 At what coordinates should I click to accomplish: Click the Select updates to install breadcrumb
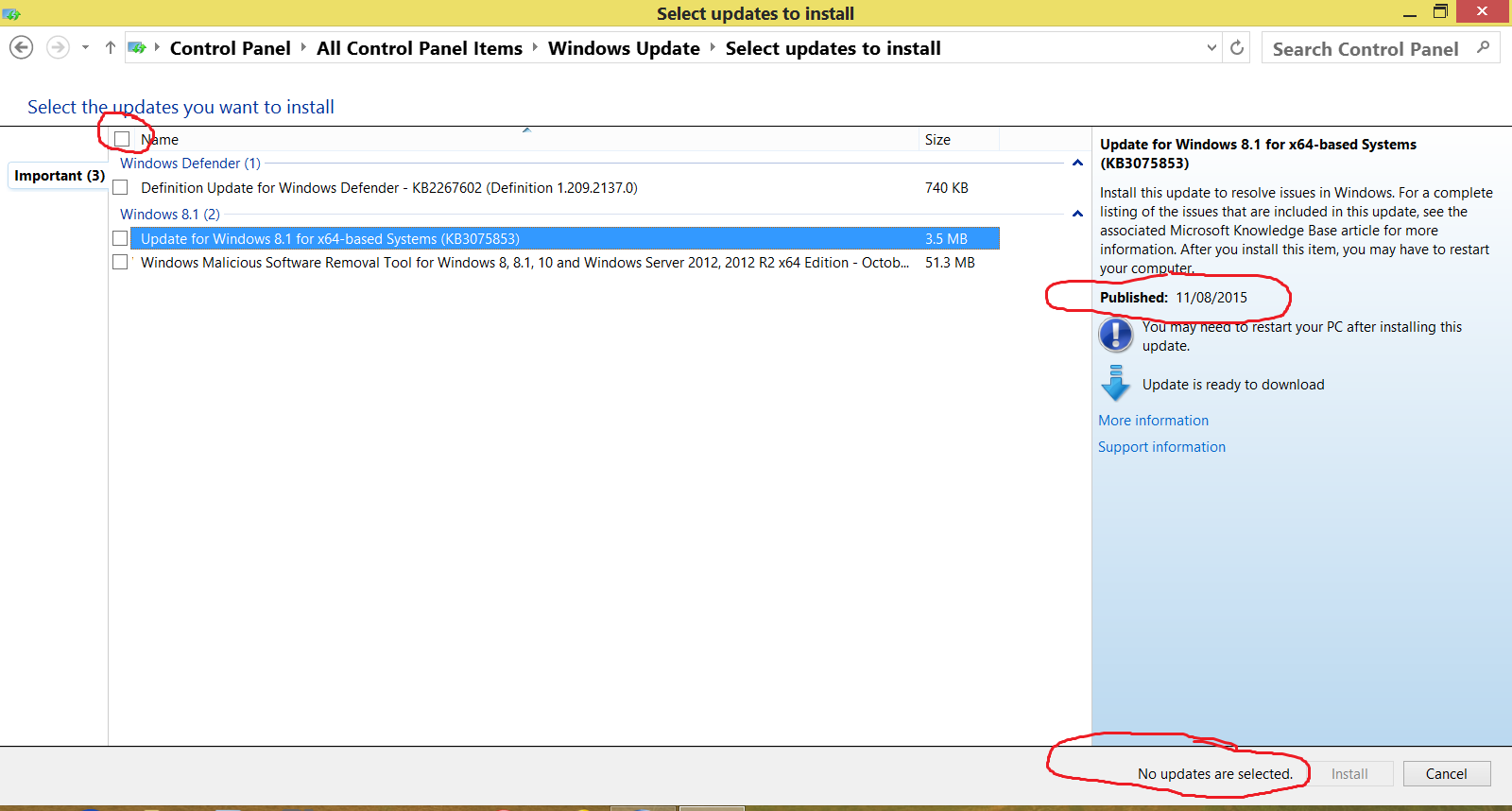tap(833, 48)
